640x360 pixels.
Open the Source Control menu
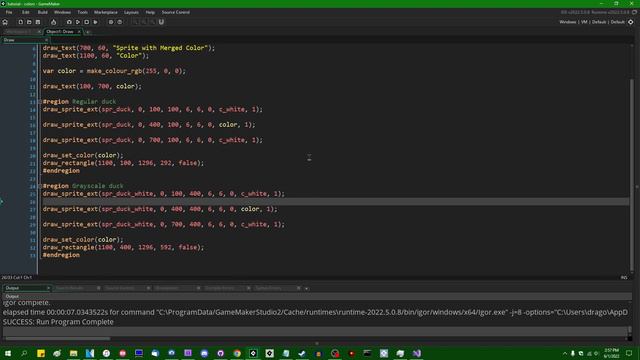coord(176,12)
